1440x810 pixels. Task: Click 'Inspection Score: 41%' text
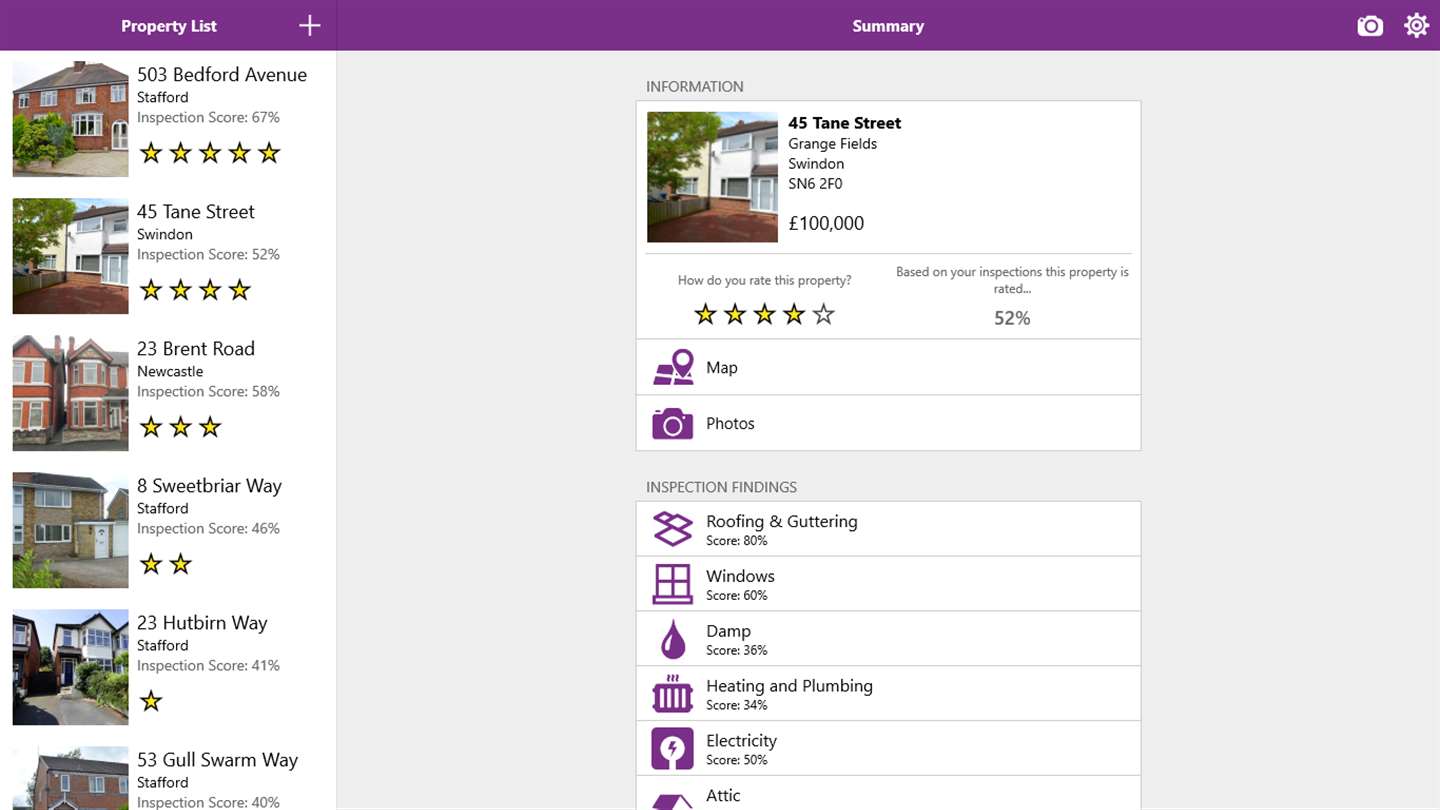(x=208, y=665)
